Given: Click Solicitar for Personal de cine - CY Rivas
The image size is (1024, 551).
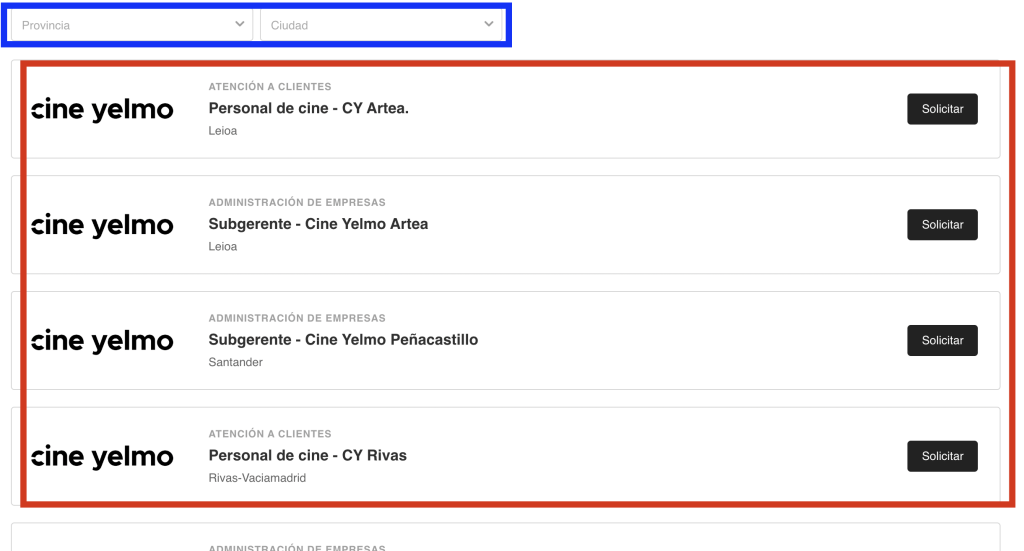Looking at the screenshot, I should coord(942,456).
